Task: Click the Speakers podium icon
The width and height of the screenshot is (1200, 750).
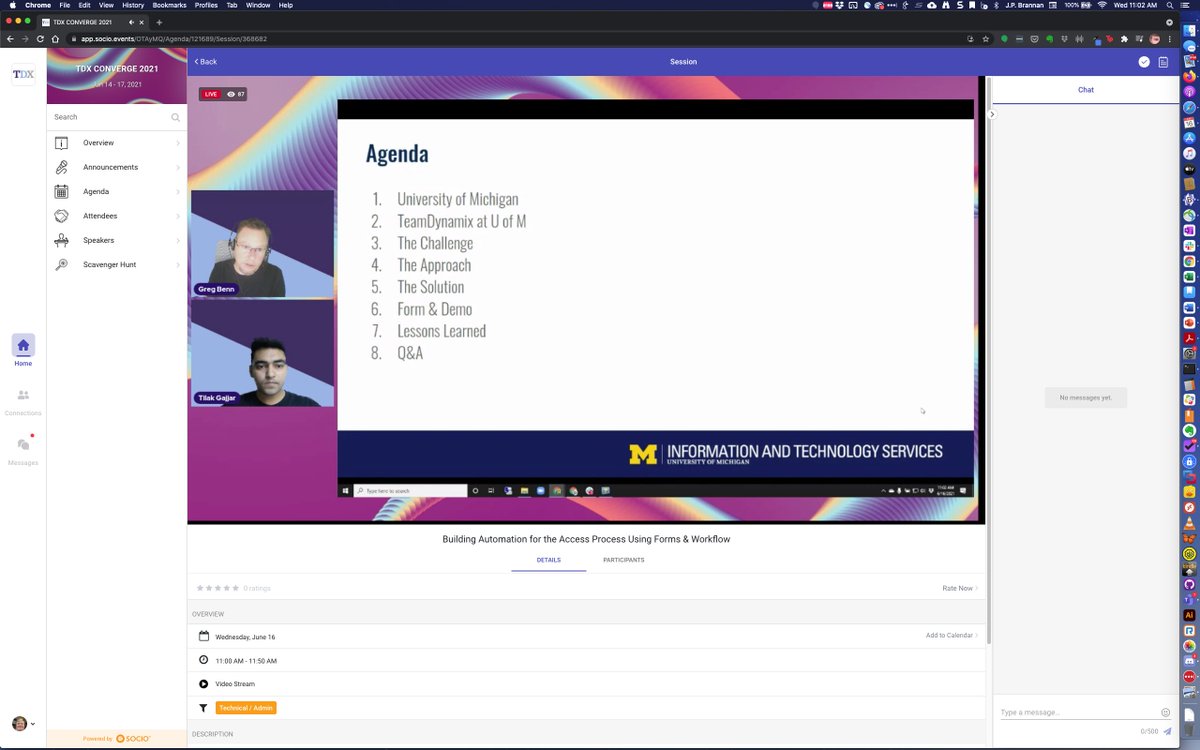Action: [x=61, y=240]
